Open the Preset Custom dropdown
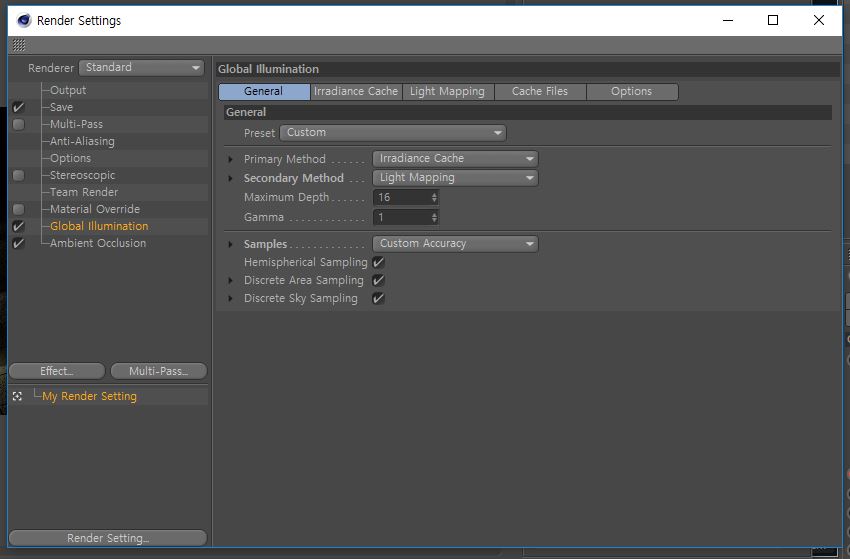 tap(393, 133)
